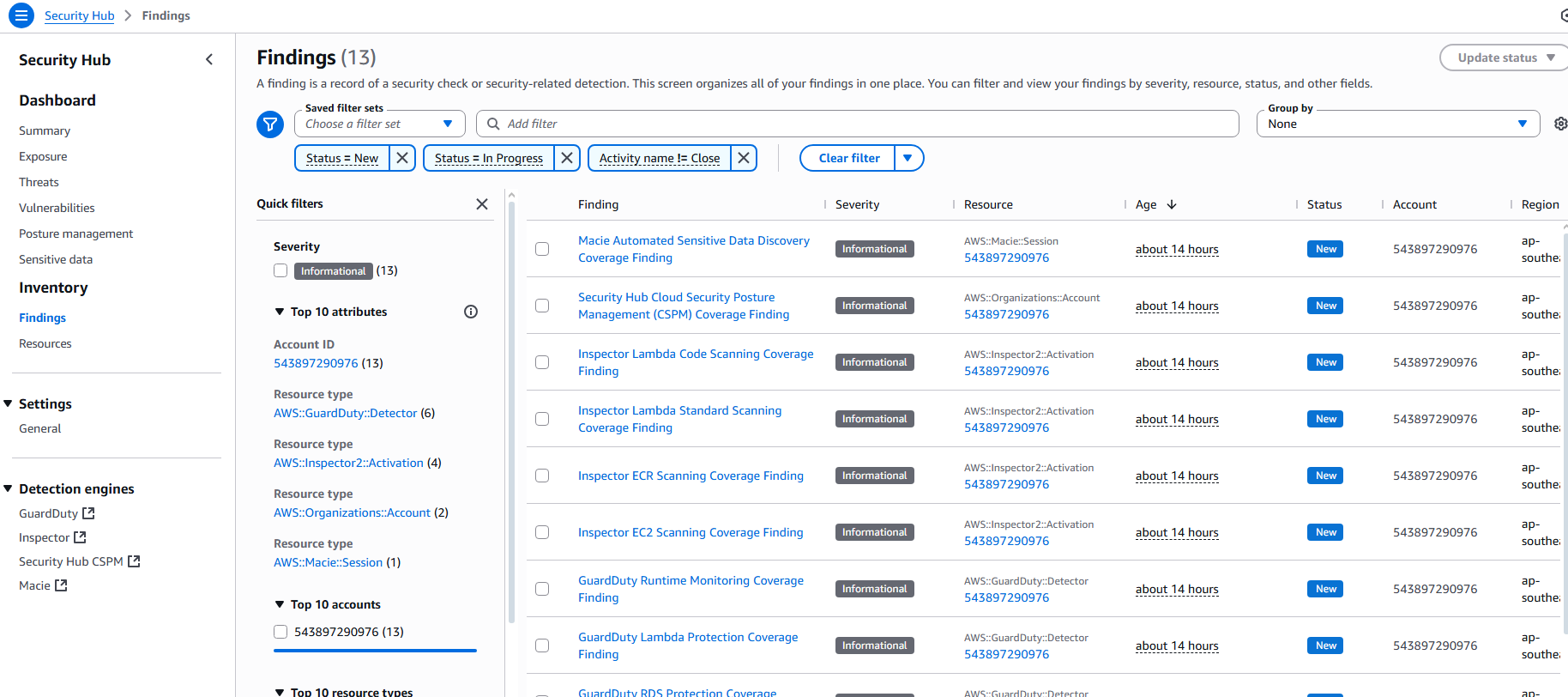1568x697 pixels.
Task: Click the Add filter search field
Action: point(858,124)
